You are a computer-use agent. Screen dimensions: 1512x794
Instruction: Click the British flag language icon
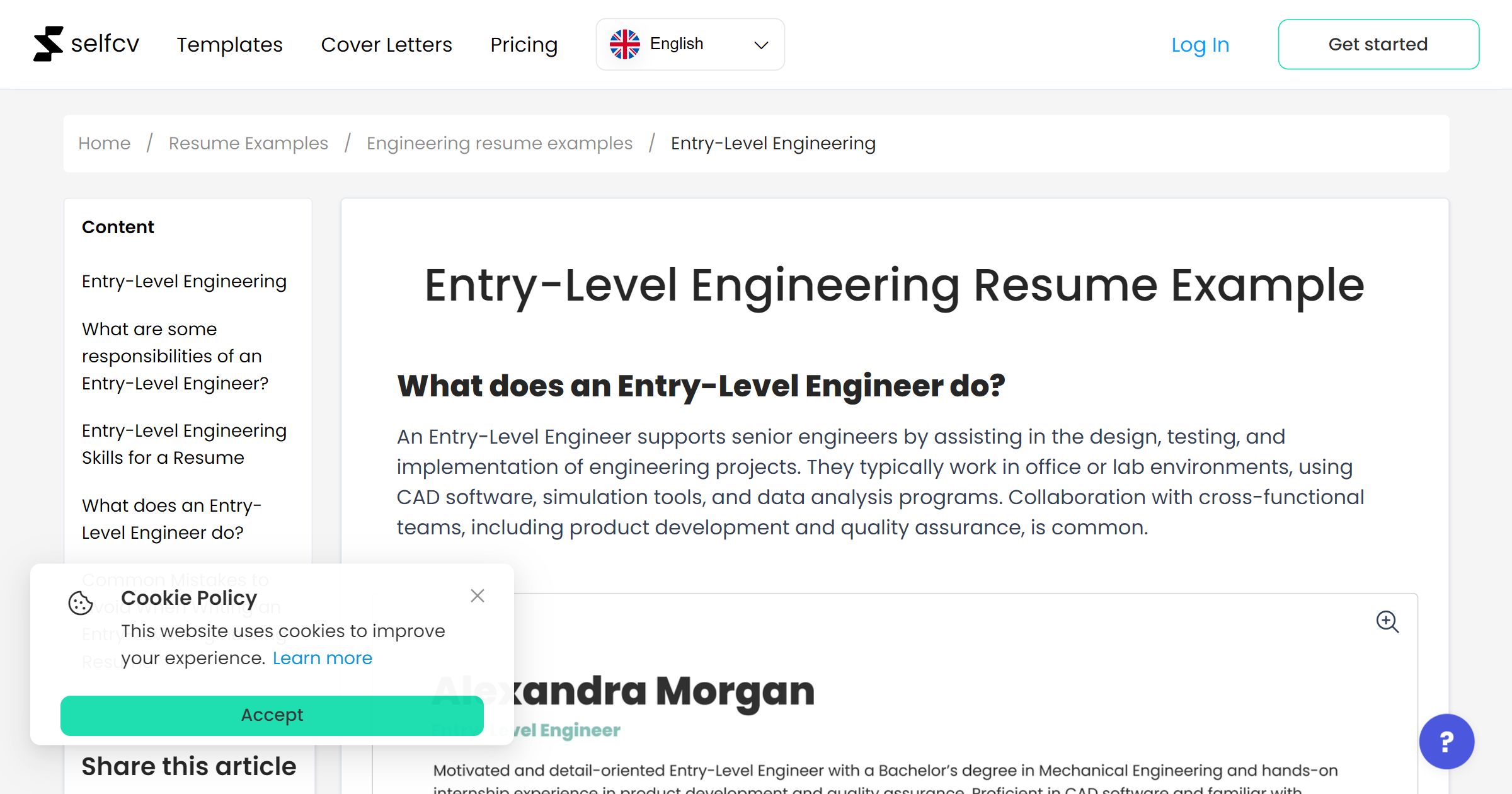[x=625, y=43]
